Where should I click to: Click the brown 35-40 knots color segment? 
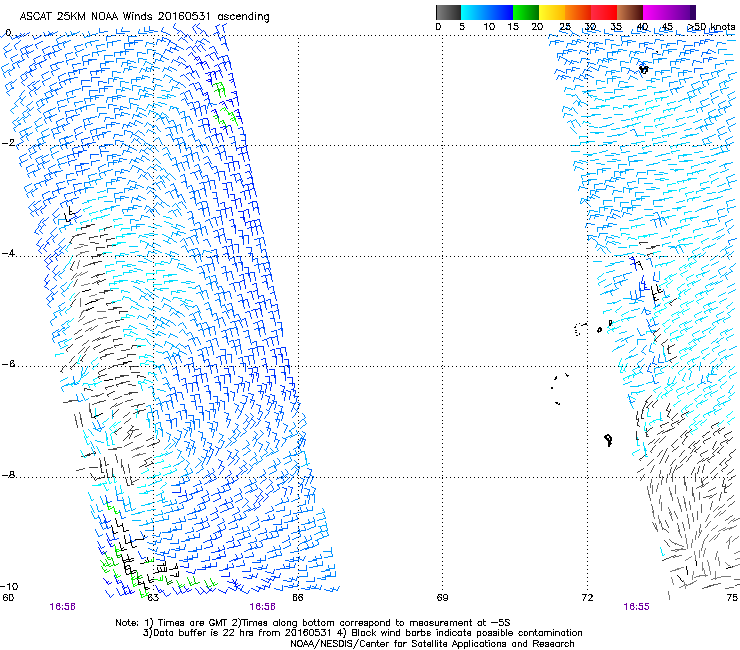click(x=630, y=12)
